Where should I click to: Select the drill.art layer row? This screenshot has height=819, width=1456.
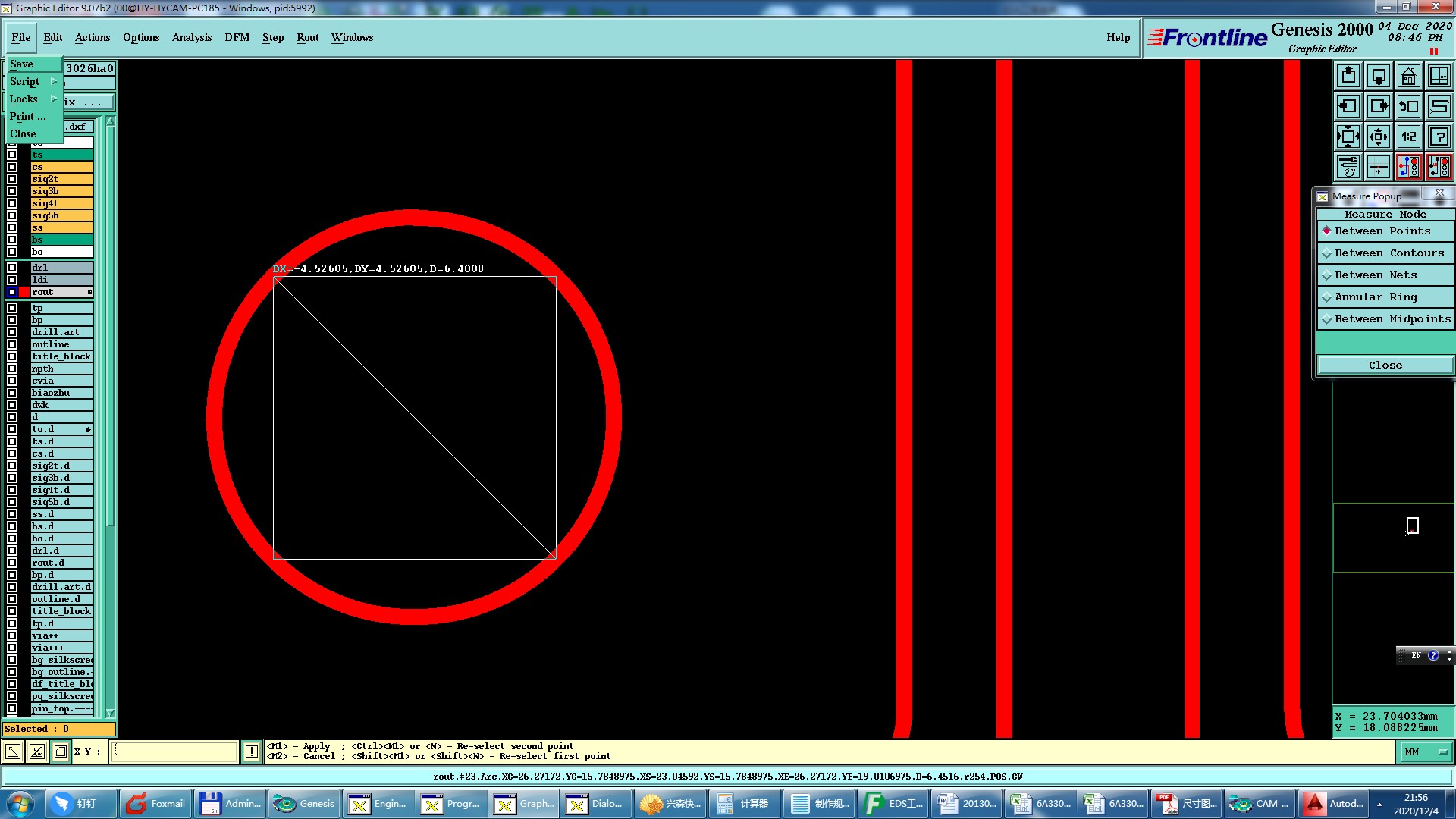click(x=61, y=332)
